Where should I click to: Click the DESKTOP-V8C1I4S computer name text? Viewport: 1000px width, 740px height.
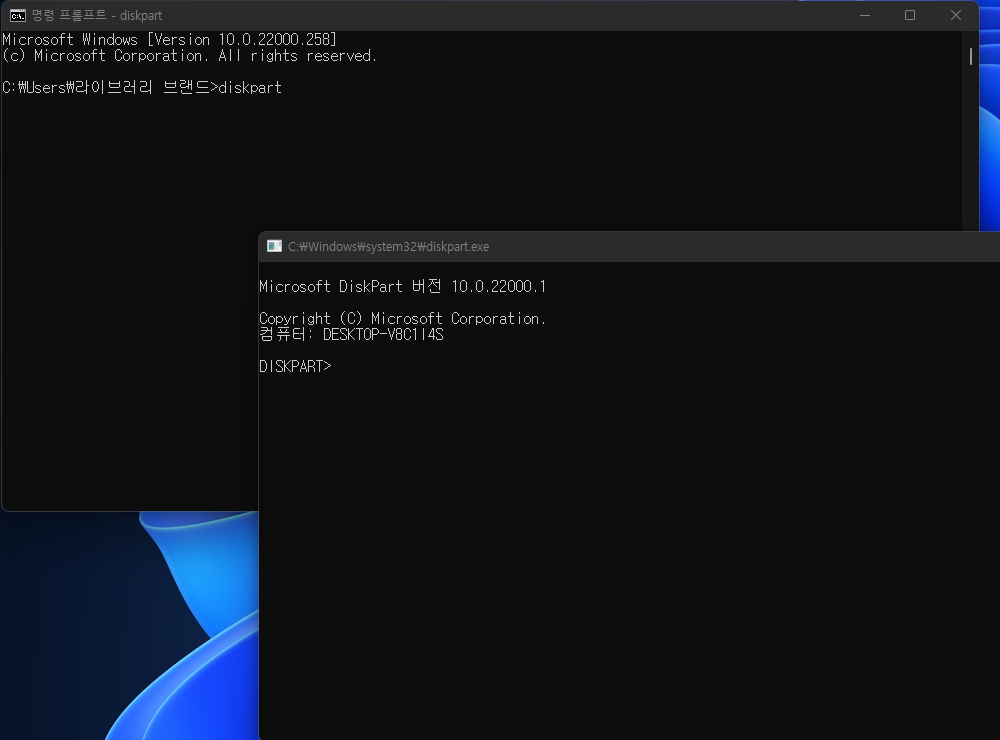pos(383,334)
